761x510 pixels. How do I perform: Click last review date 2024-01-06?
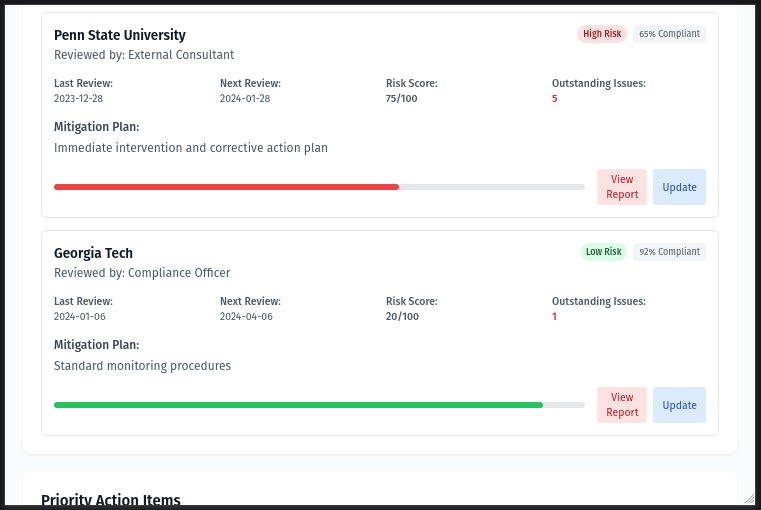(80, 316)
